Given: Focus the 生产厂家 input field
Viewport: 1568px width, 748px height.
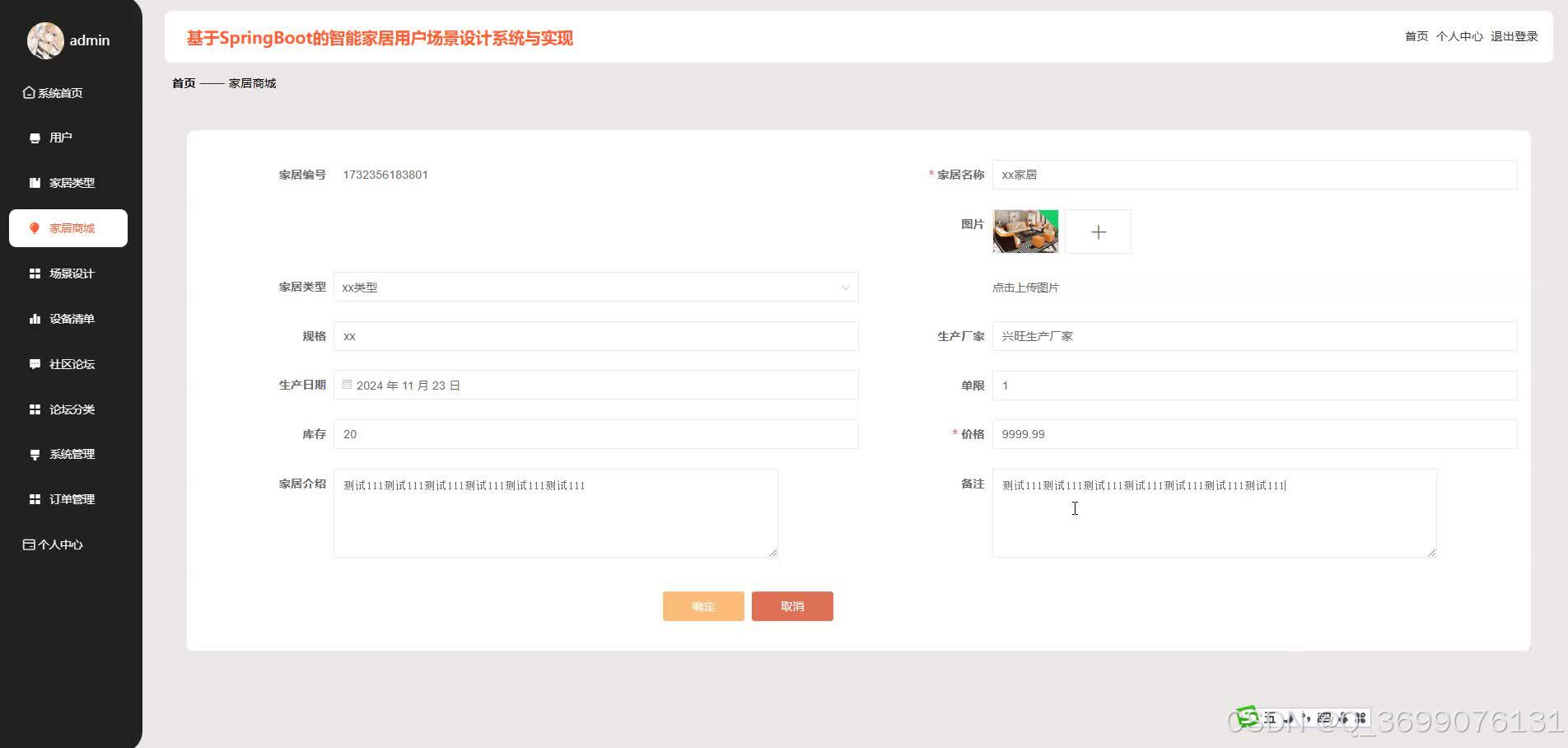Looking at the screenshot, I should pyautogui.click(x=1254, y=336).
